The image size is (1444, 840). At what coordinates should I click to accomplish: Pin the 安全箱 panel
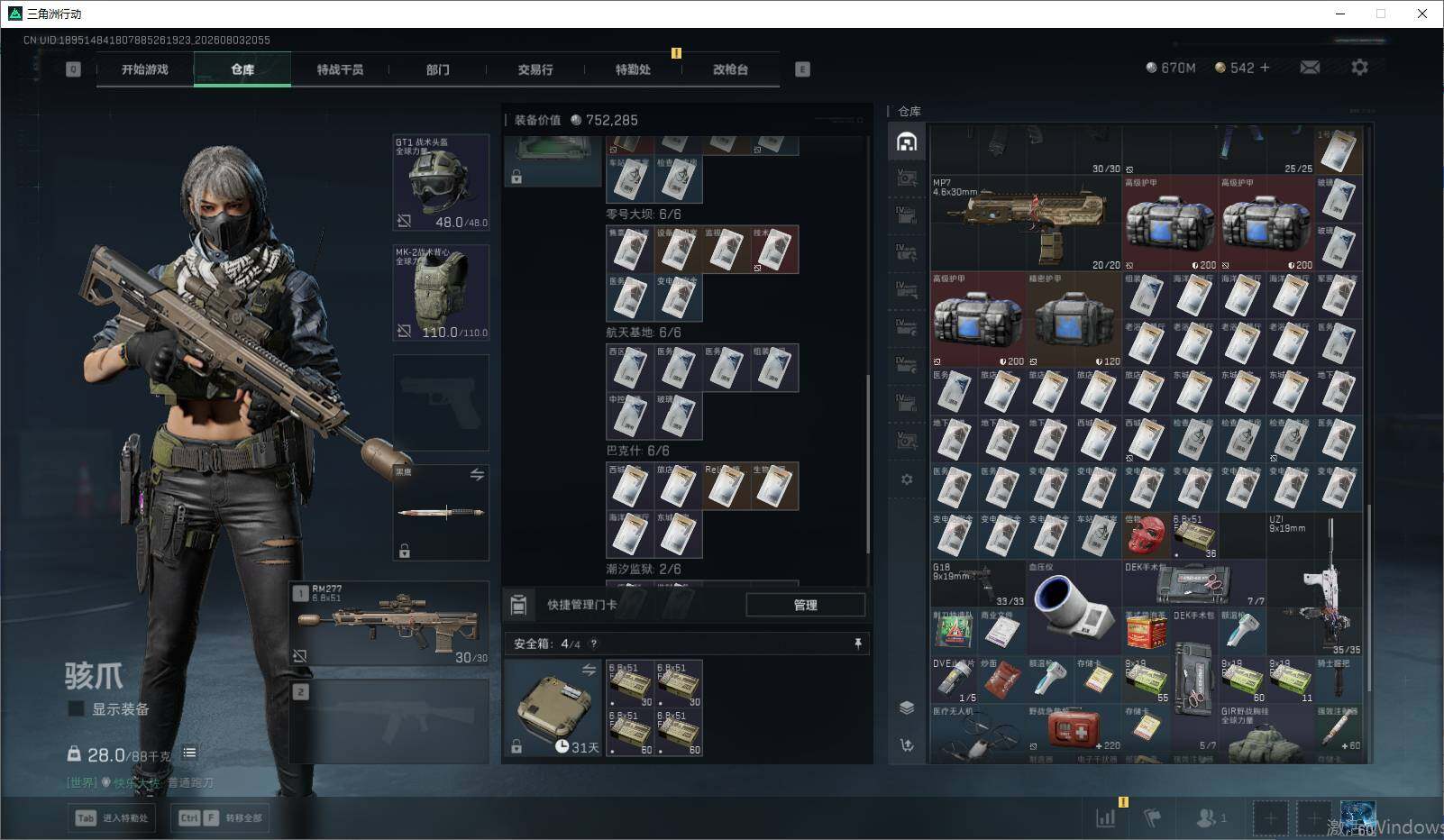point(857,644)
